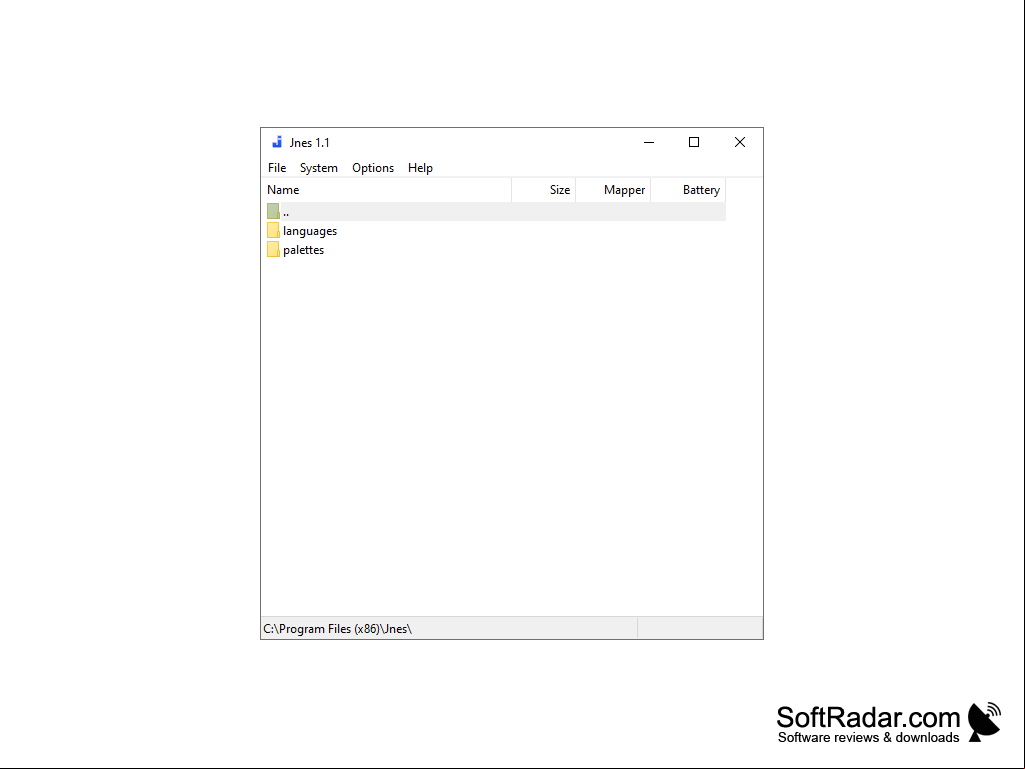Image resolution: width=1025 pixels, height=769 pixels.
Task: Sort list by the Battery column header
Action: tap(688, 190)
